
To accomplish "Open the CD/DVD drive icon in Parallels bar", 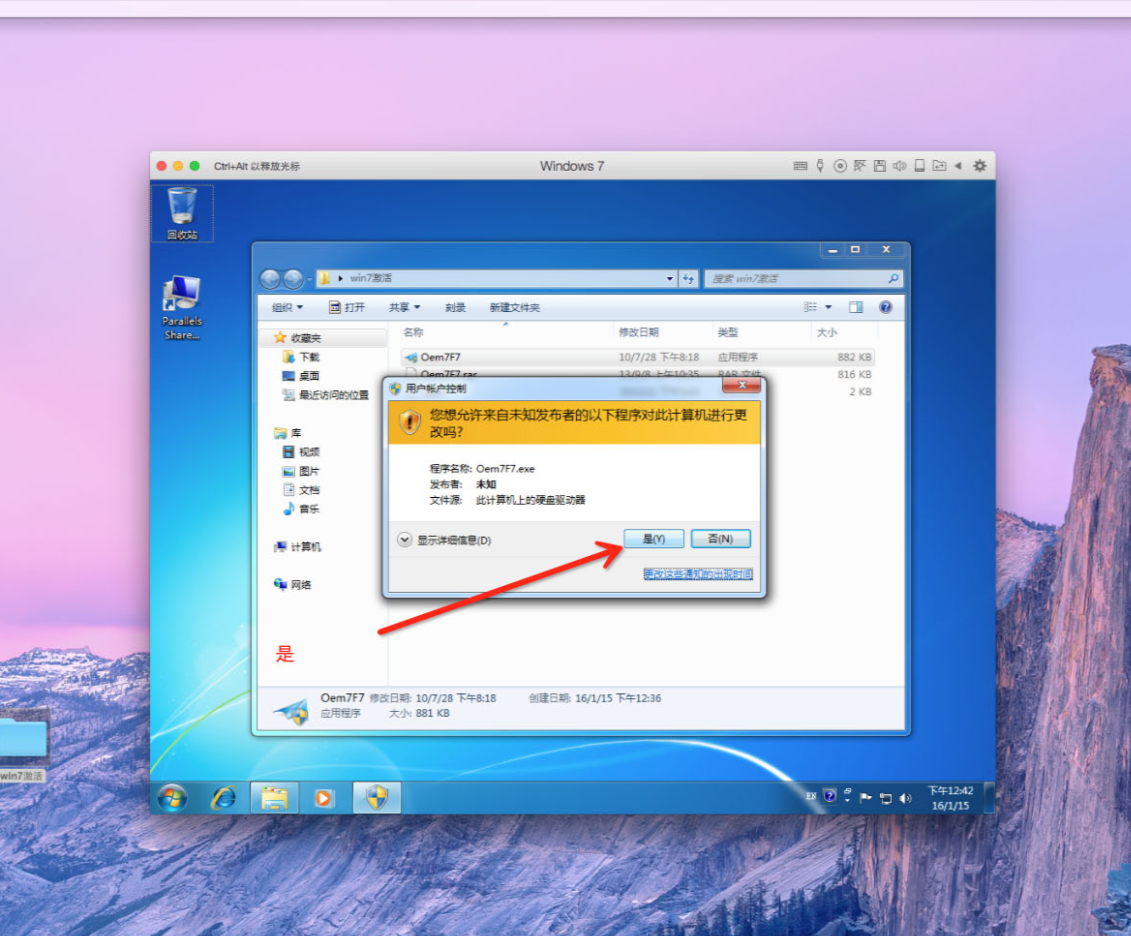I will [840, 166].
